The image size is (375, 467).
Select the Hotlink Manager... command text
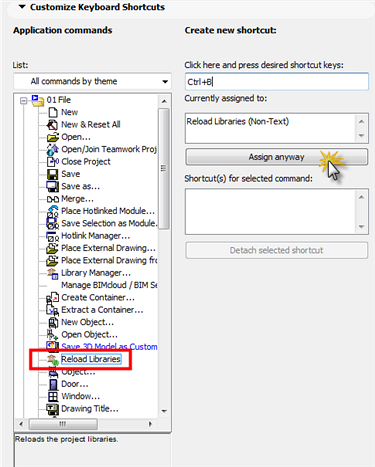(96, 236)
